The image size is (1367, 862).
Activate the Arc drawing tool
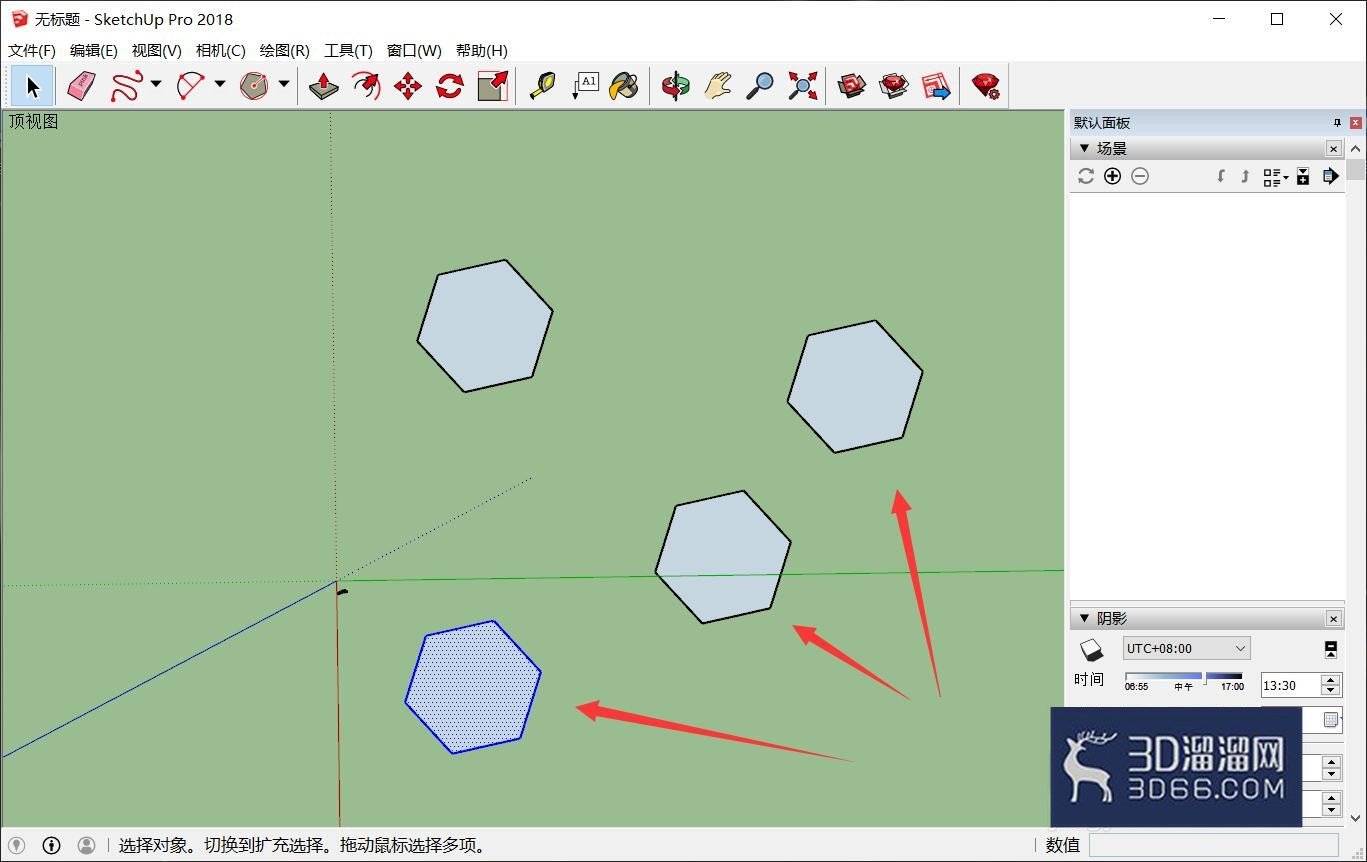tap(191, 86)
